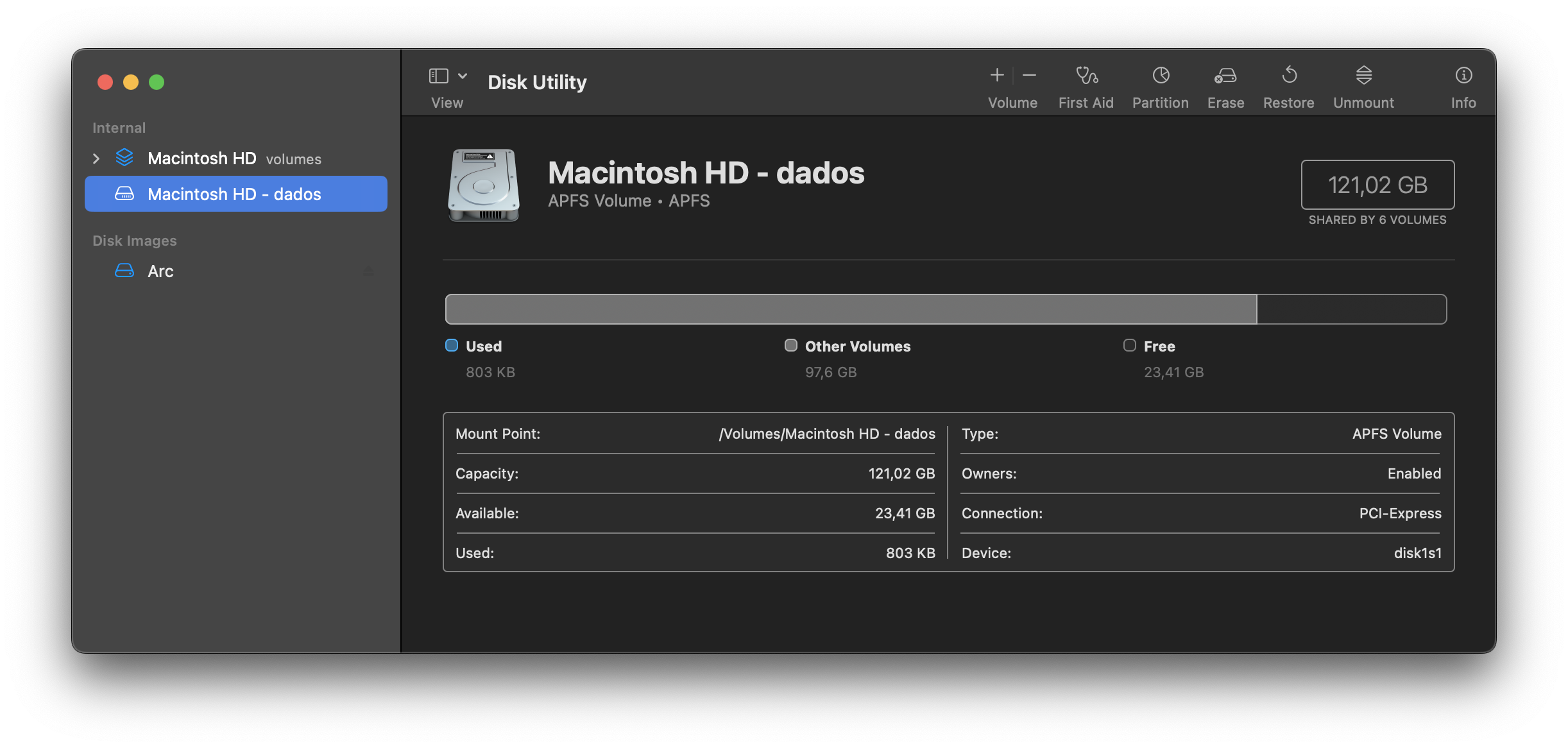Remove volume with minus icon
The image size is (1568, 748).
tap(1029, 76)
